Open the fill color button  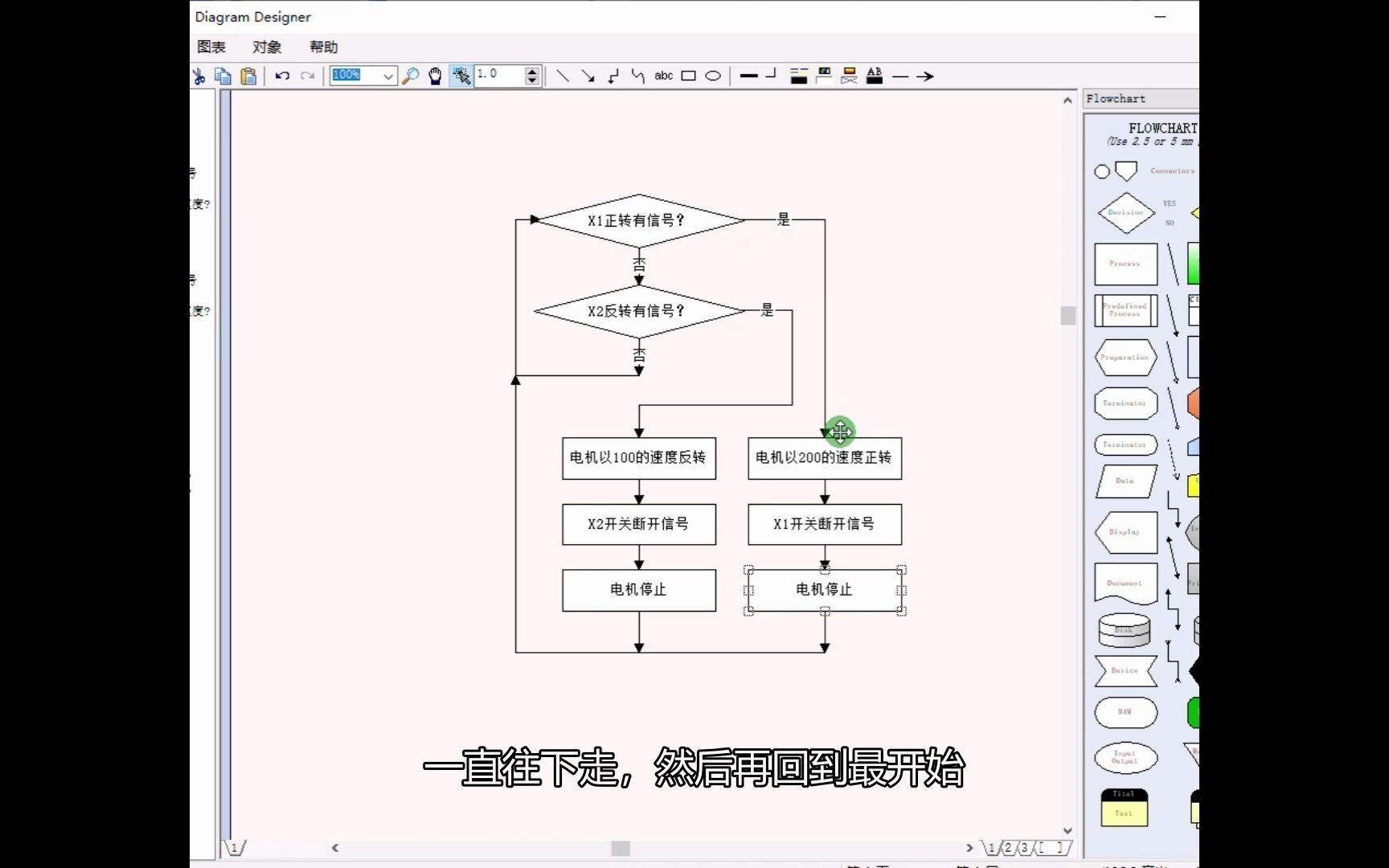[824, 76]
